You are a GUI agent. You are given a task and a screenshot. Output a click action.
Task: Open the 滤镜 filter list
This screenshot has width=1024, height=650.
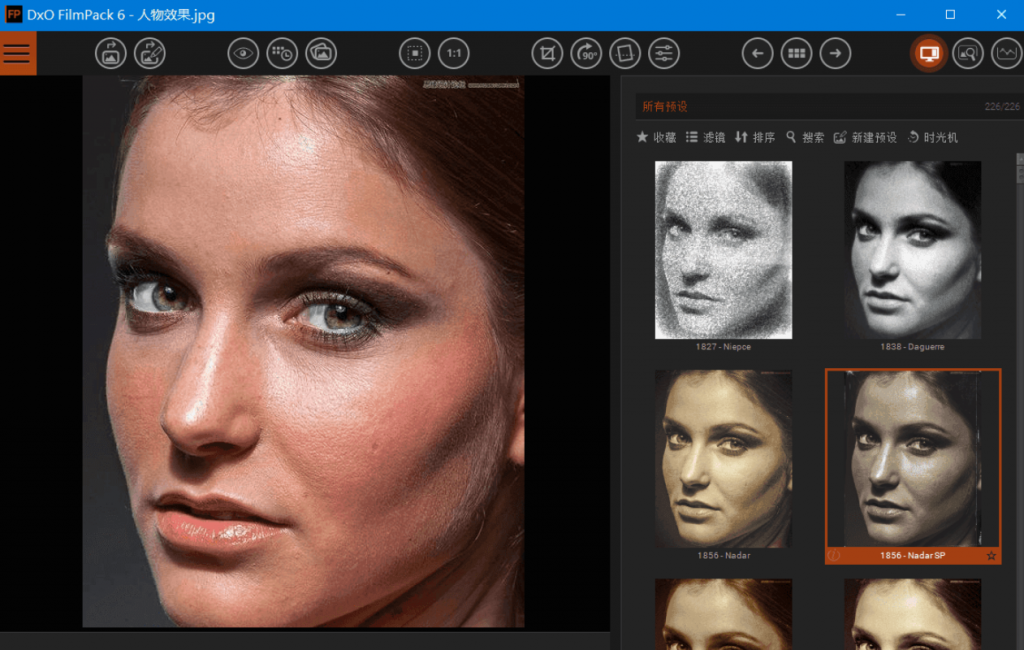pyautogui.click(x=705, y=137)
